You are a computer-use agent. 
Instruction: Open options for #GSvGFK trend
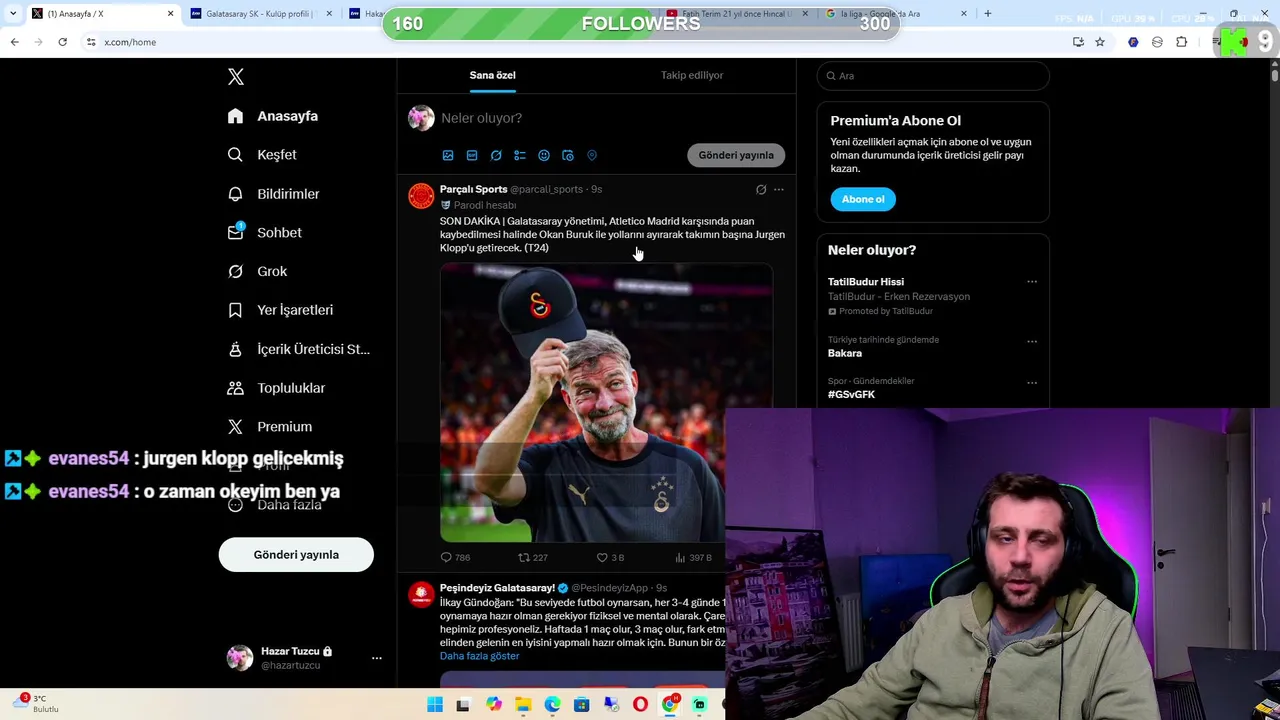click(x=1032, y=383)
